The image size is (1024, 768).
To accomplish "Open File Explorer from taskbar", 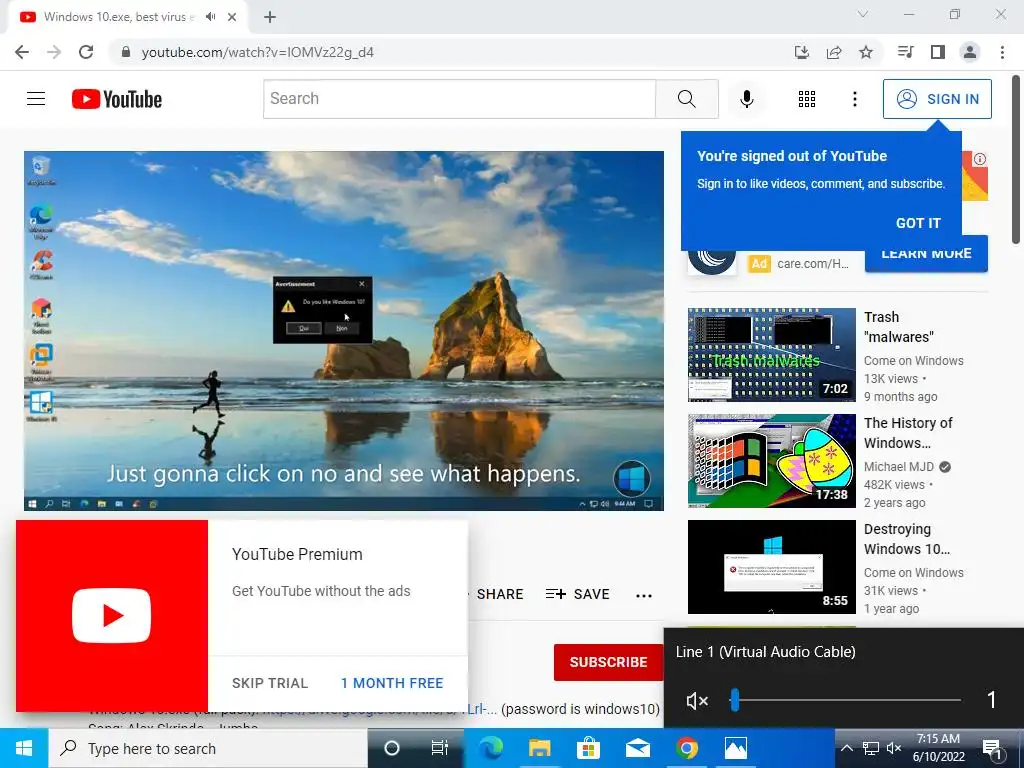I will pos(539,748).
